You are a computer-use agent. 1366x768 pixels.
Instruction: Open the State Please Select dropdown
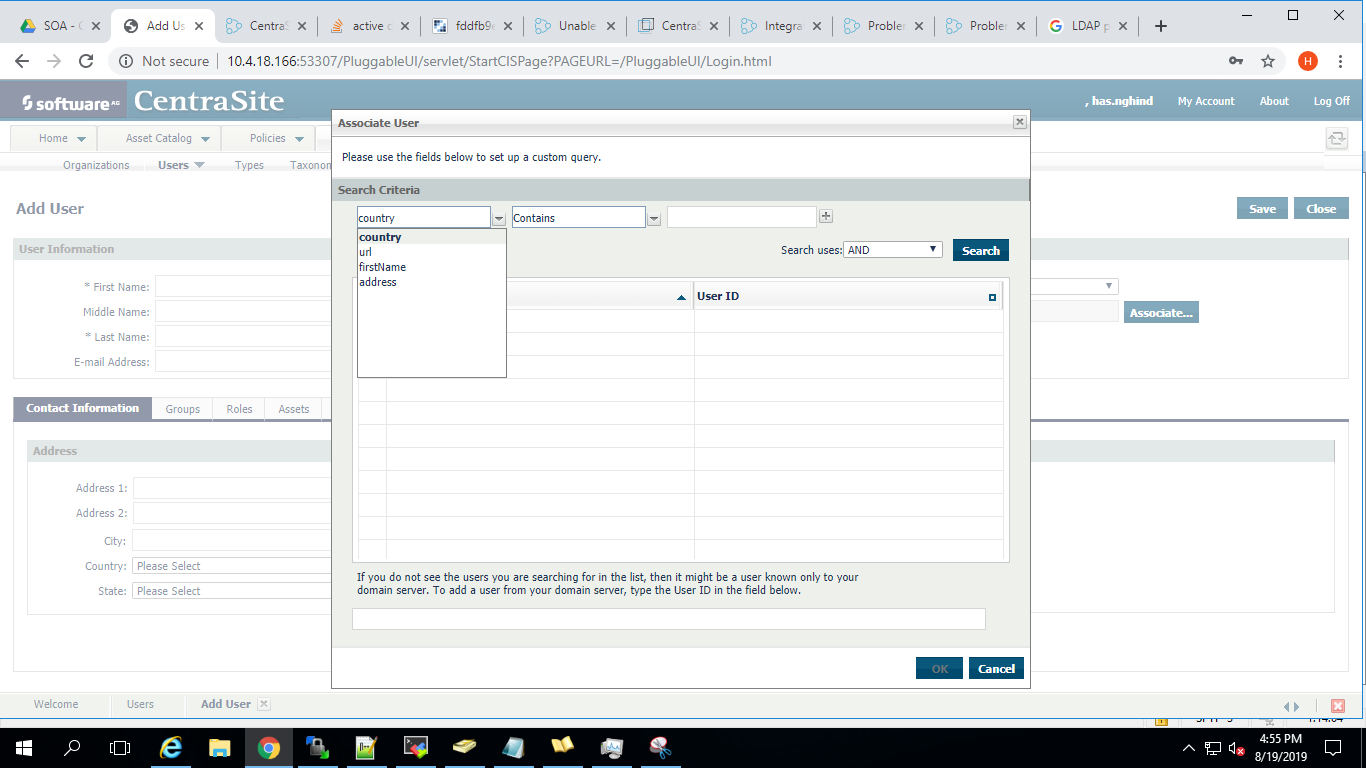232,591
